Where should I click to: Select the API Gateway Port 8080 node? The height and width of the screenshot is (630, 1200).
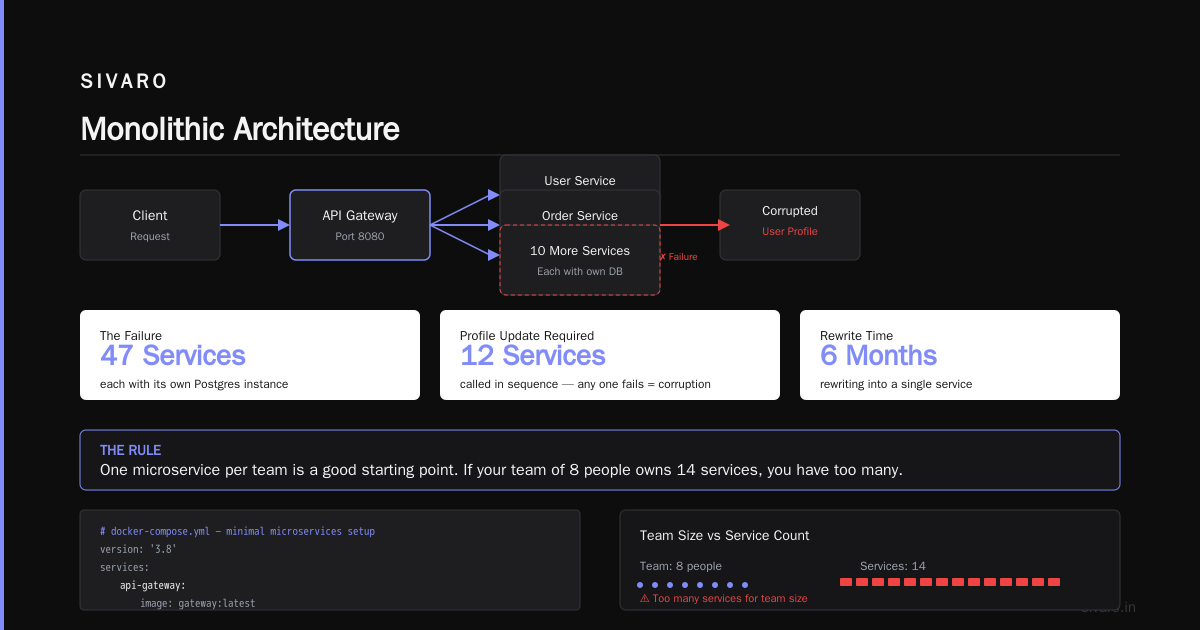pyautogui.click(x=360, y=225)
